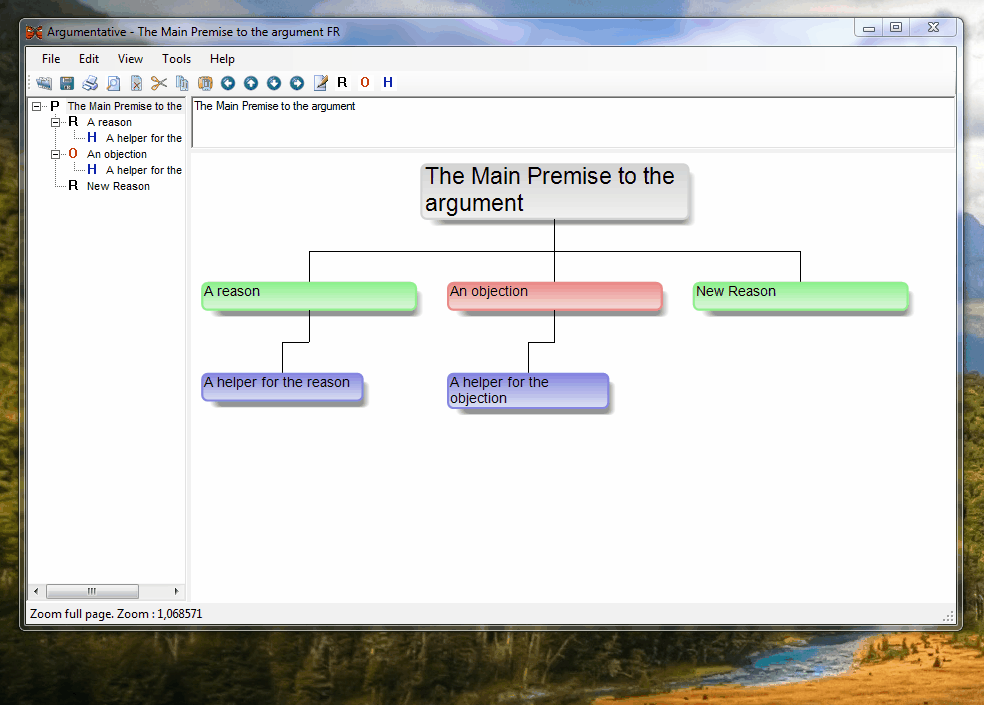984x705 pixels.
Task: Click the Open file toolbar icon
Action: tap(44, 83)
